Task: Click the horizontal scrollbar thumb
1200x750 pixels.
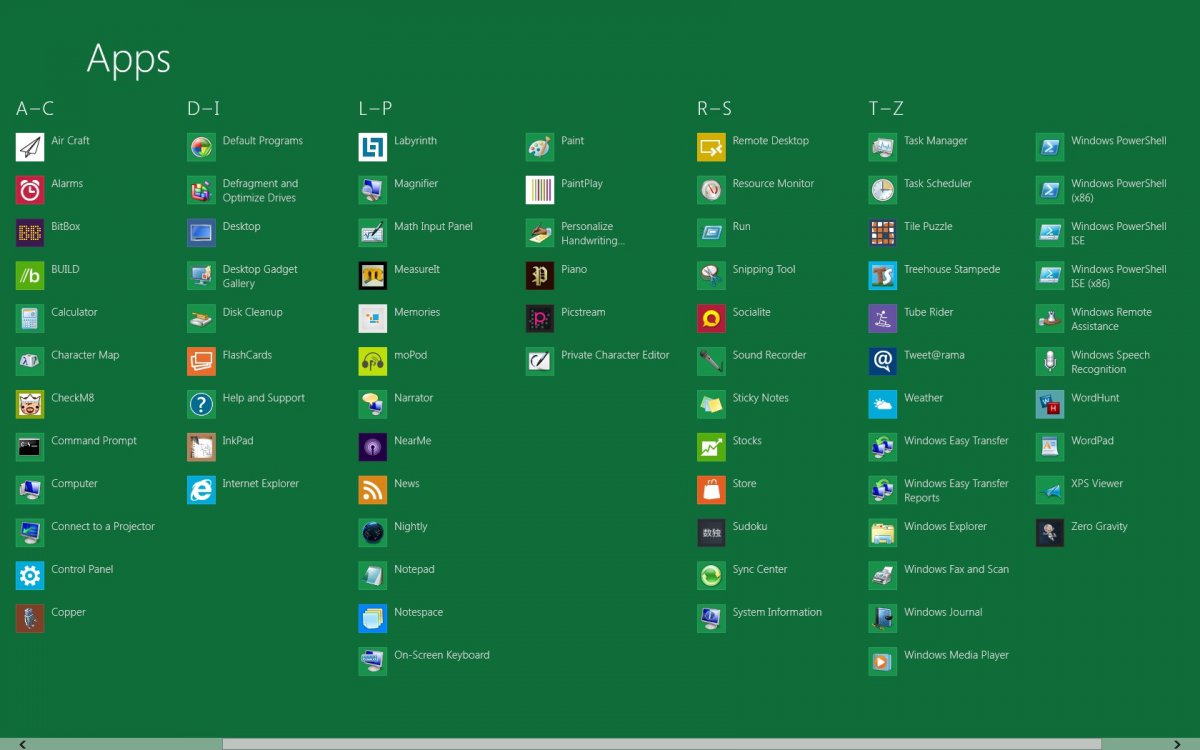Action: pyautogui.click(x=661, y=744)
